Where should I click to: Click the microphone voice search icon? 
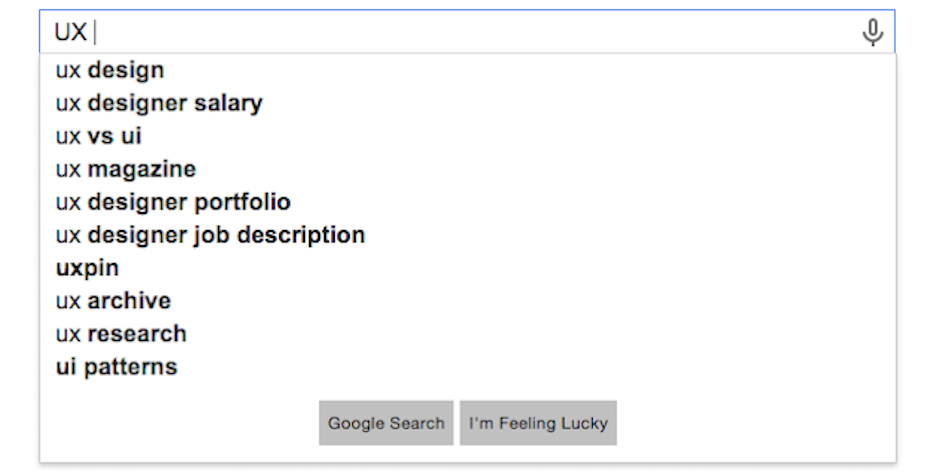872,33
